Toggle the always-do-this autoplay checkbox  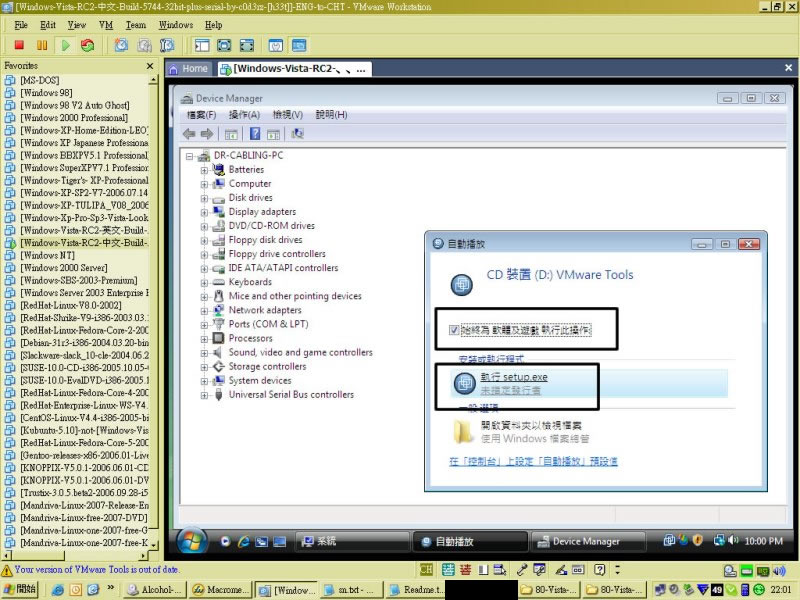tap(454, 330)
